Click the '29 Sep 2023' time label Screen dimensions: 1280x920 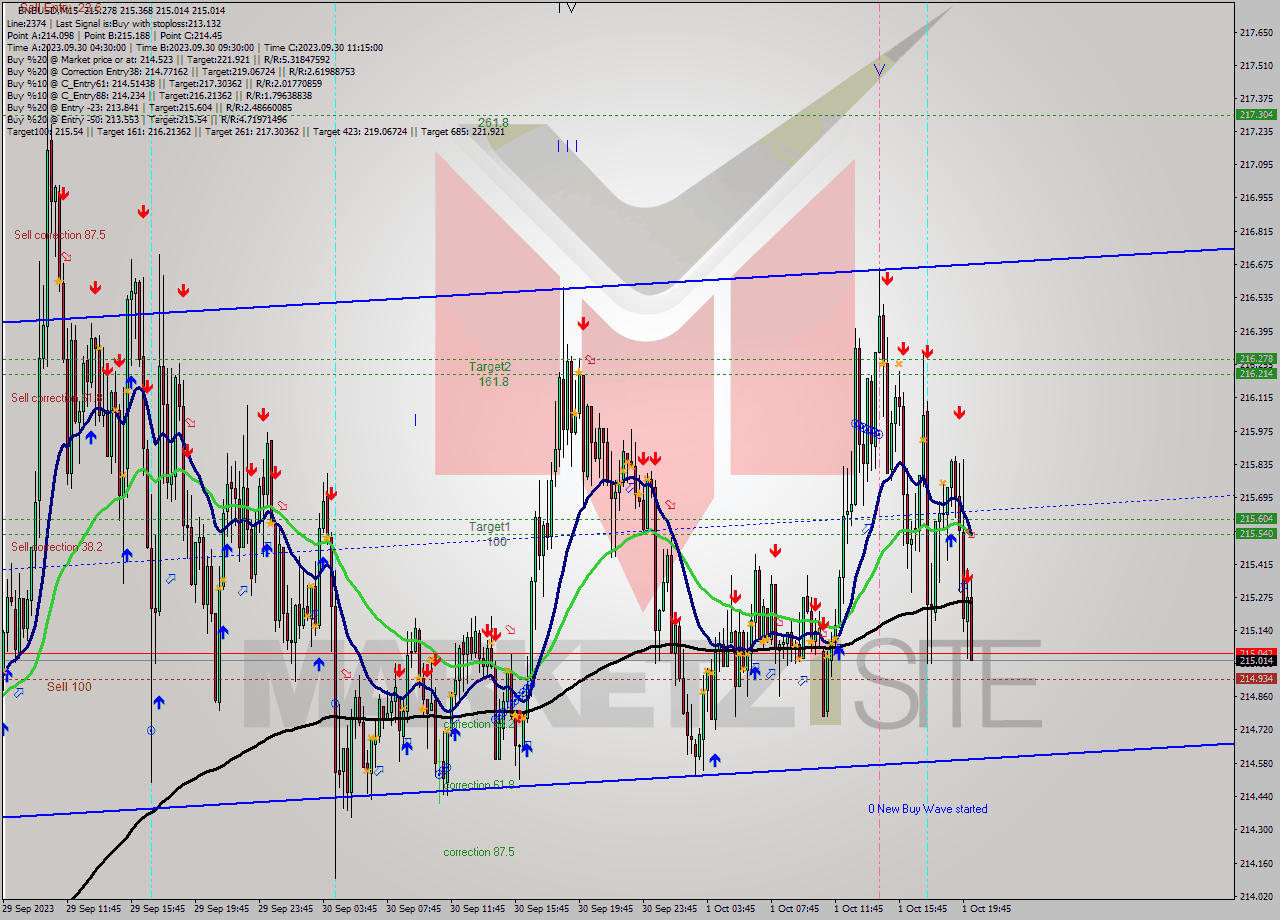27,909
